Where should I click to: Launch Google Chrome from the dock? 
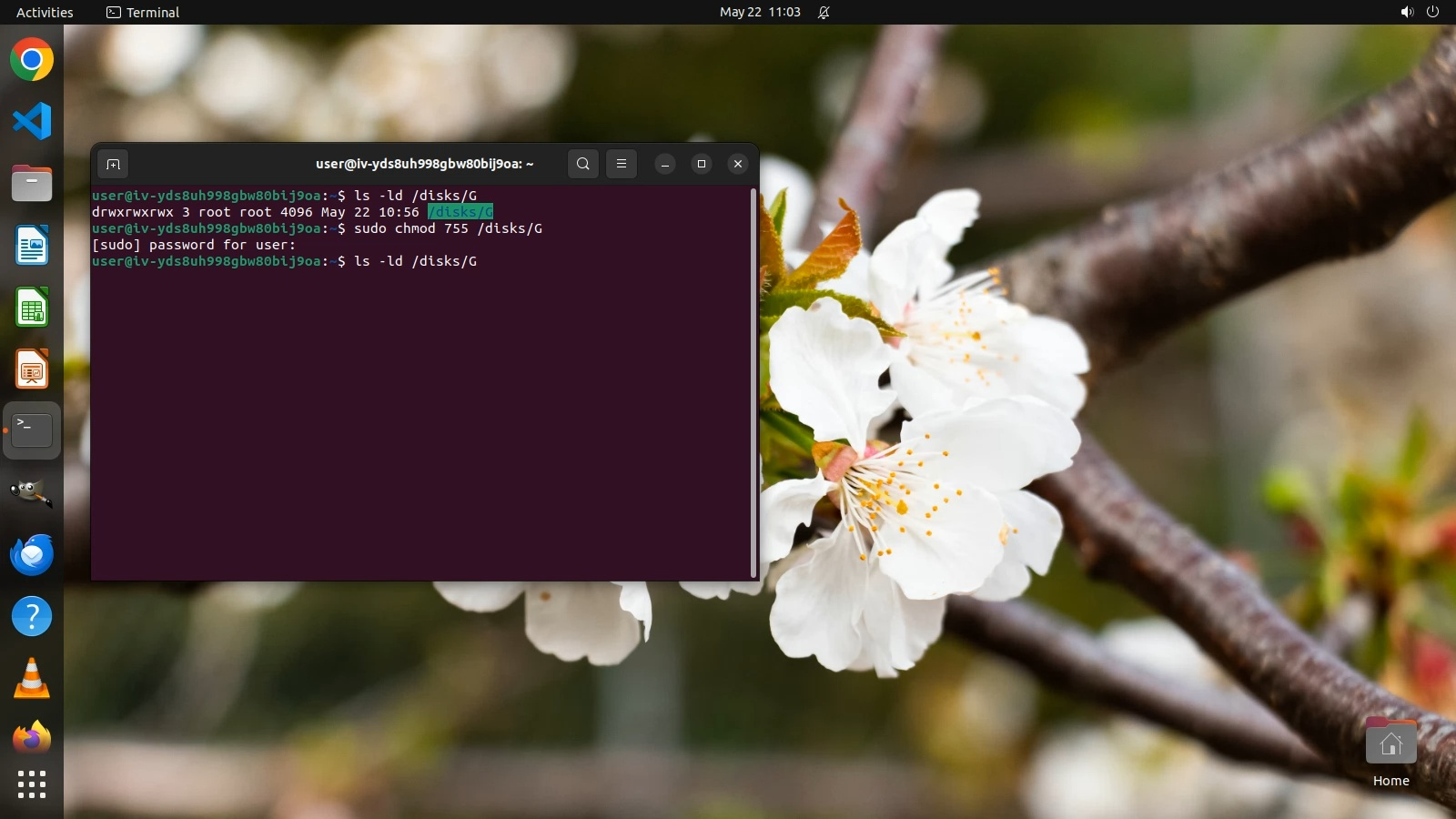click(32, 60)
